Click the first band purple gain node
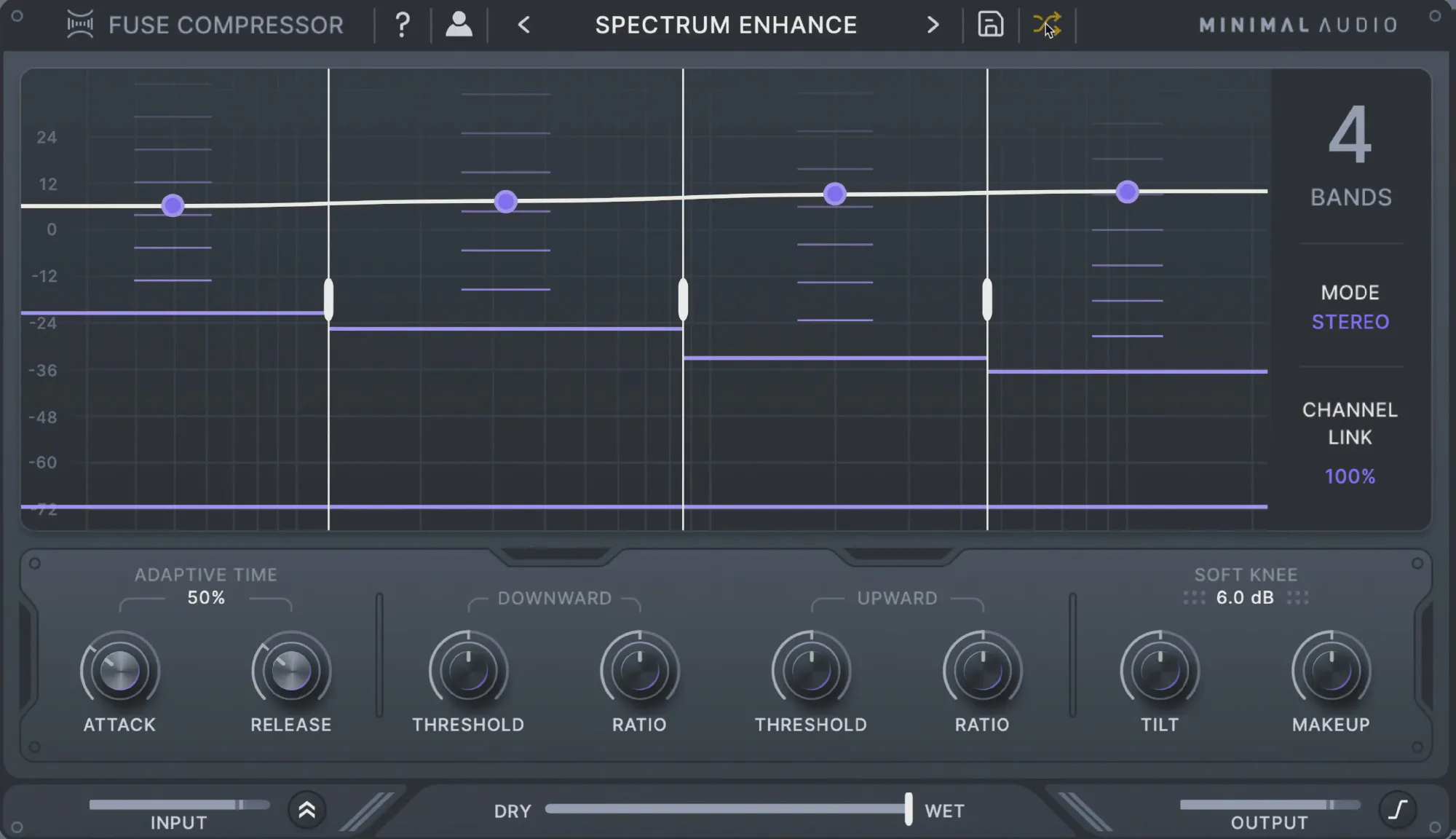Viewport: 1456px width, 839px height. click(173, 205)
